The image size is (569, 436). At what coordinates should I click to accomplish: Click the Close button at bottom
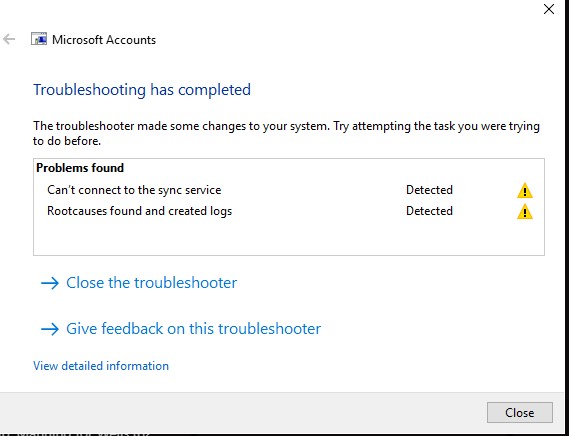[x=520, y=412]
